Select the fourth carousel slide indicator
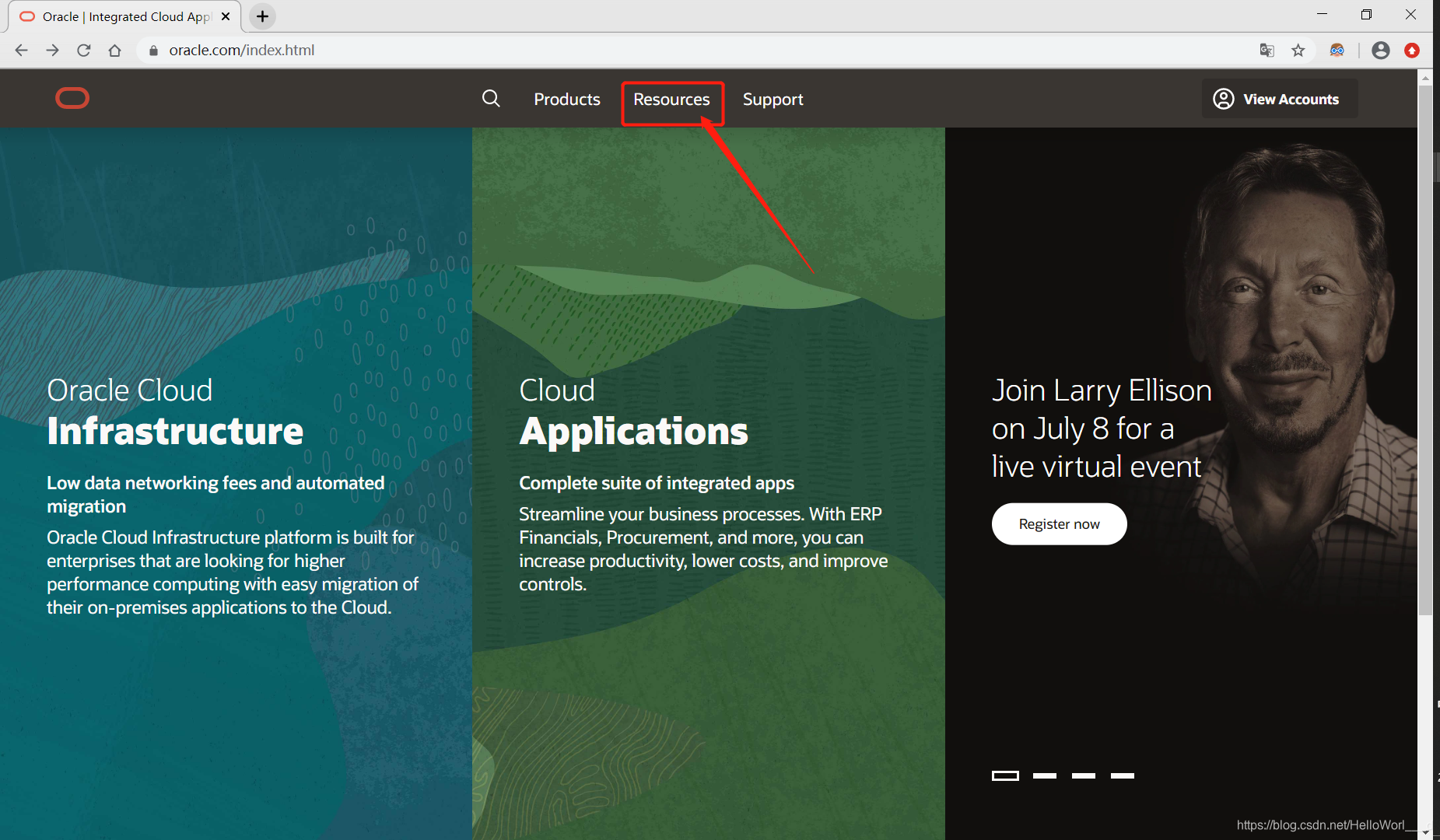 [x=1123, y=775]
